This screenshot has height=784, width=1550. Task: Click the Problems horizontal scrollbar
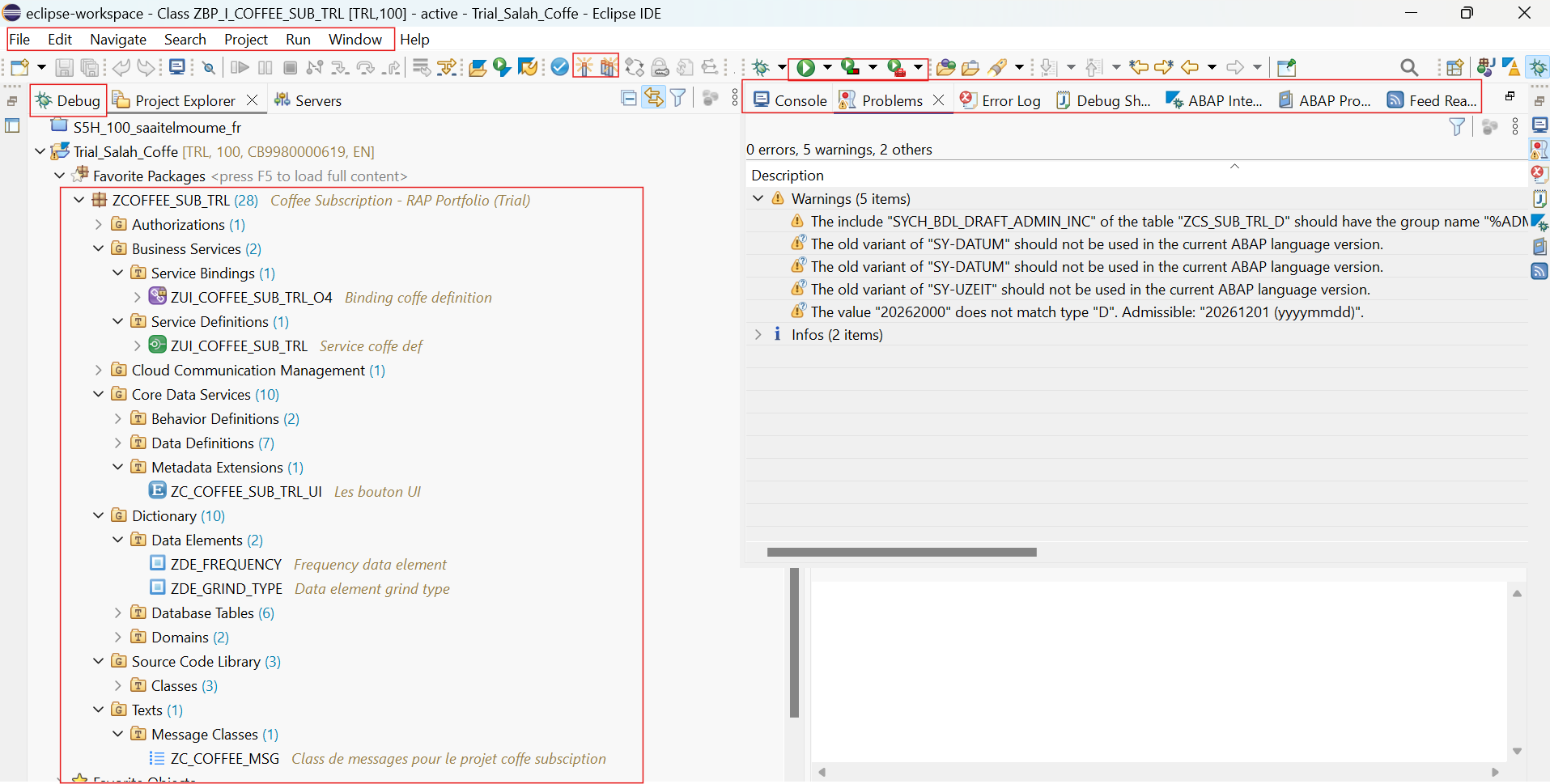coord(902,553)
